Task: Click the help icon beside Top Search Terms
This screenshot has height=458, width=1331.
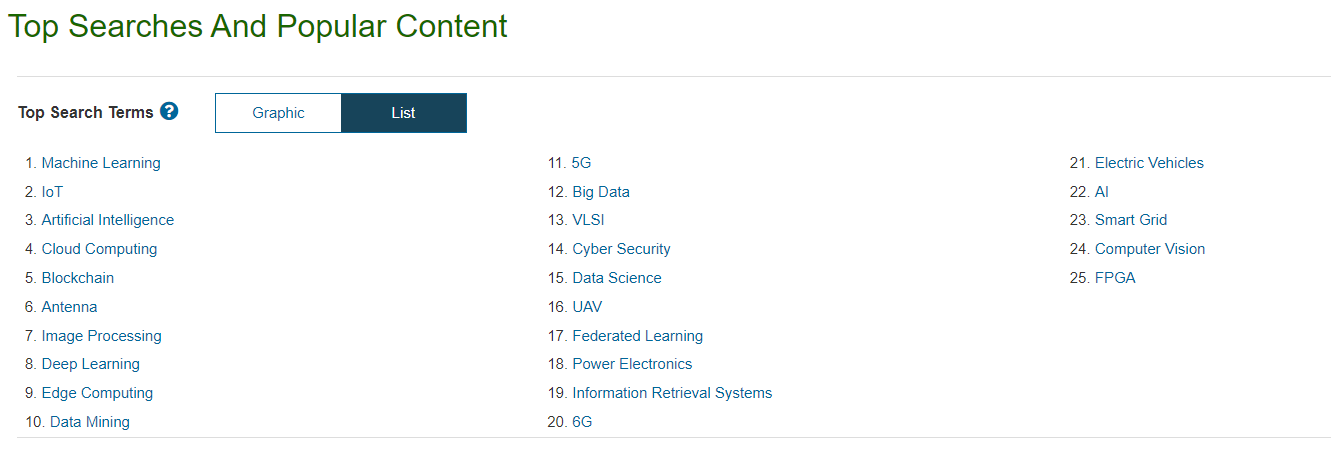Action: 169,111
